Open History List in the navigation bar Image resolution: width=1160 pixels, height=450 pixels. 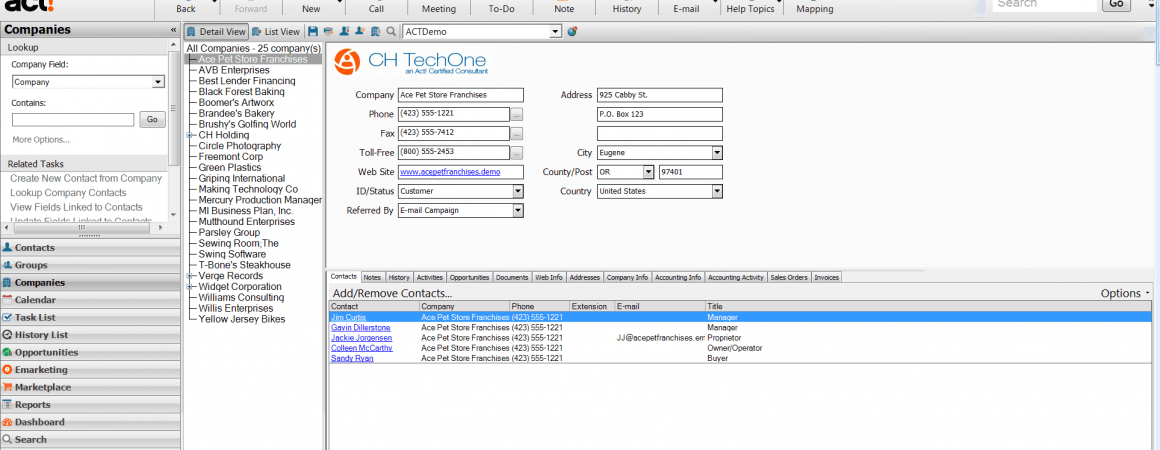click(x=90, y=335)
